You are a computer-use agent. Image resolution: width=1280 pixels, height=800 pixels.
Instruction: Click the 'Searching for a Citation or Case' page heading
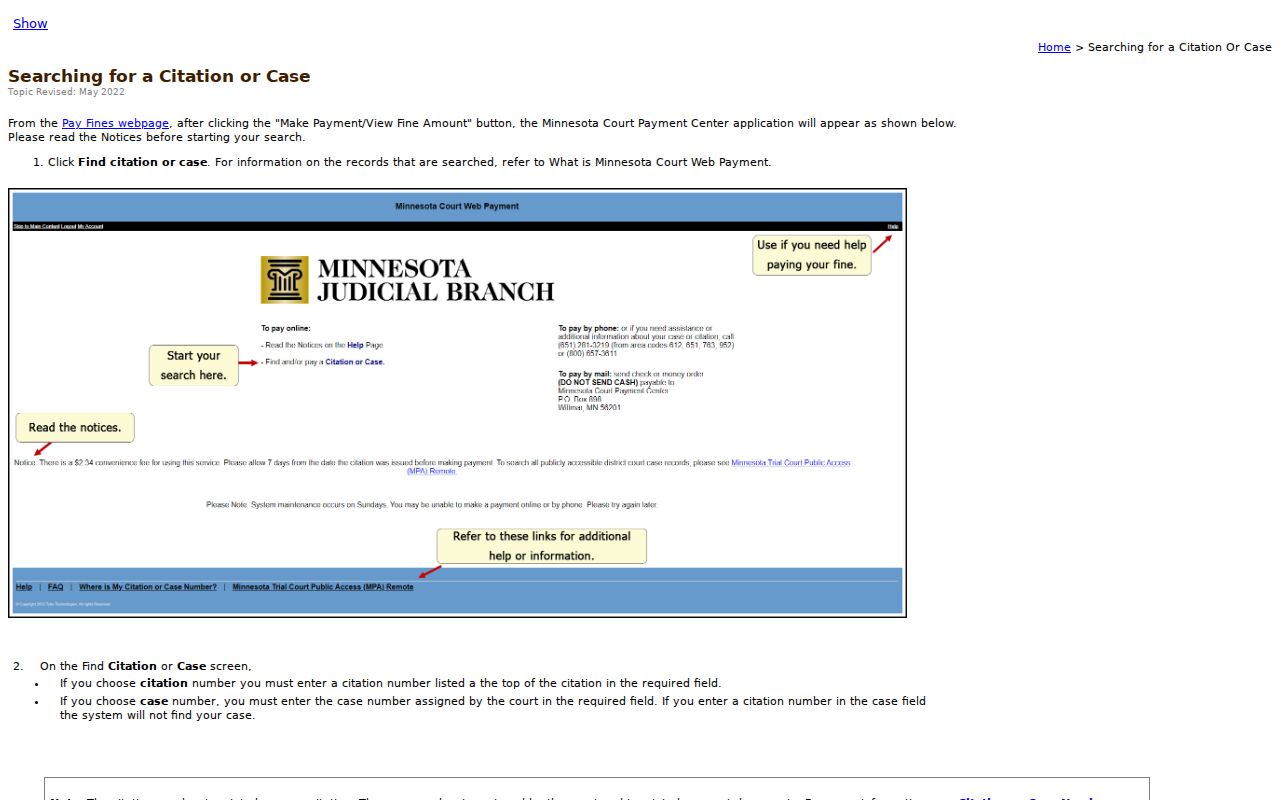pos(159,76)
